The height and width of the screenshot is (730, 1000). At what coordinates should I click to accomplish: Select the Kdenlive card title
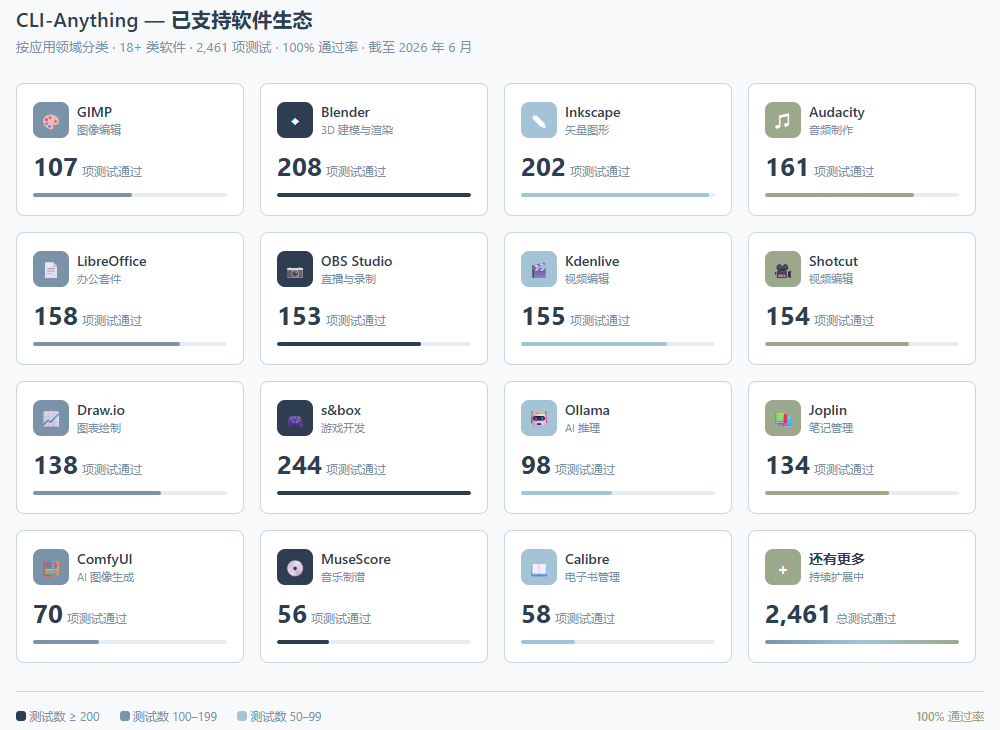click(592, 261)
